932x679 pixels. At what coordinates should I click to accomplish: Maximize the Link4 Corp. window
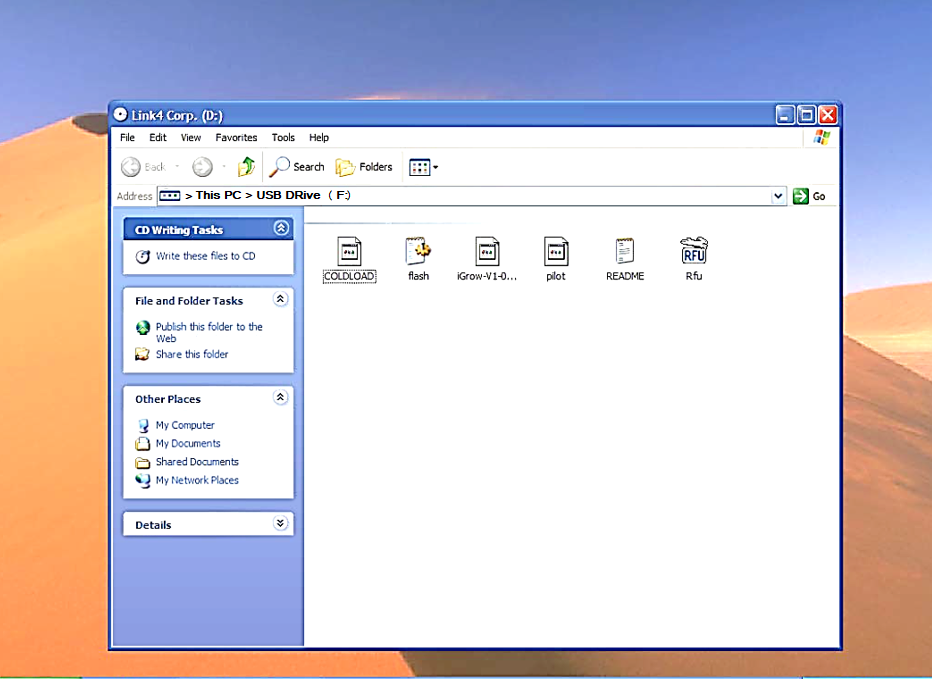click(x=807, y=115)
